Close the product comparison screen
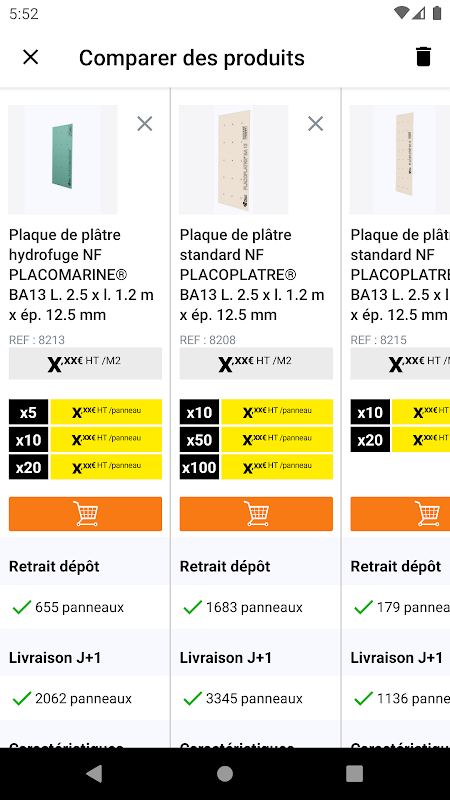Image resolution: width=450 pixels, height=800 pixels. pos(31,57)
